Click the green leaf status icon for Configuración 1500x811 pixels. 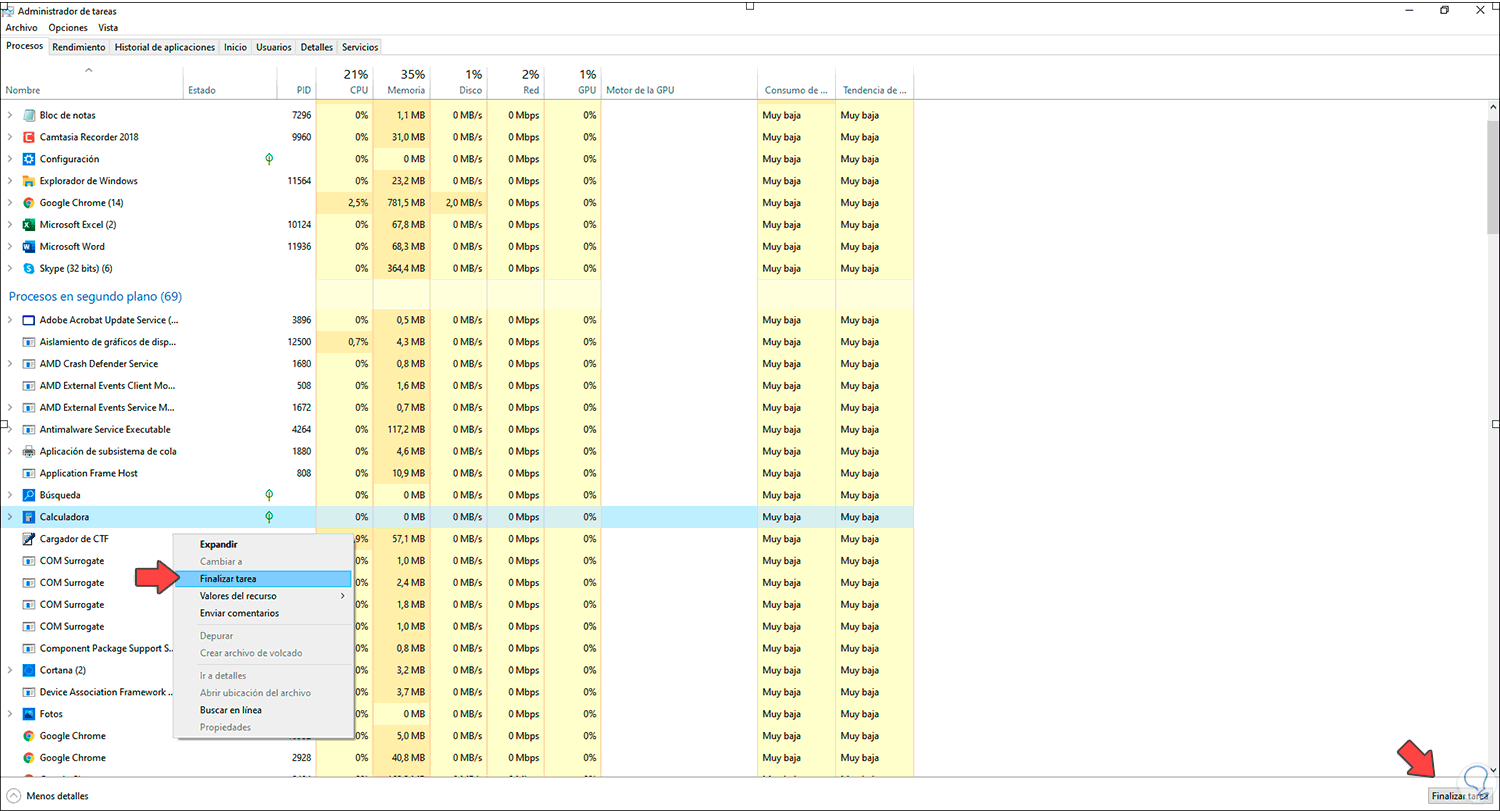pos(269,159)
